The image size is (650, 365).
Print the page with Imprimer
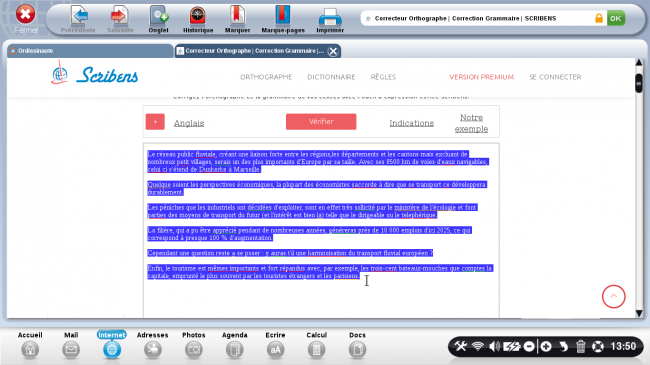pyautogui.click(x=330, y=17)
